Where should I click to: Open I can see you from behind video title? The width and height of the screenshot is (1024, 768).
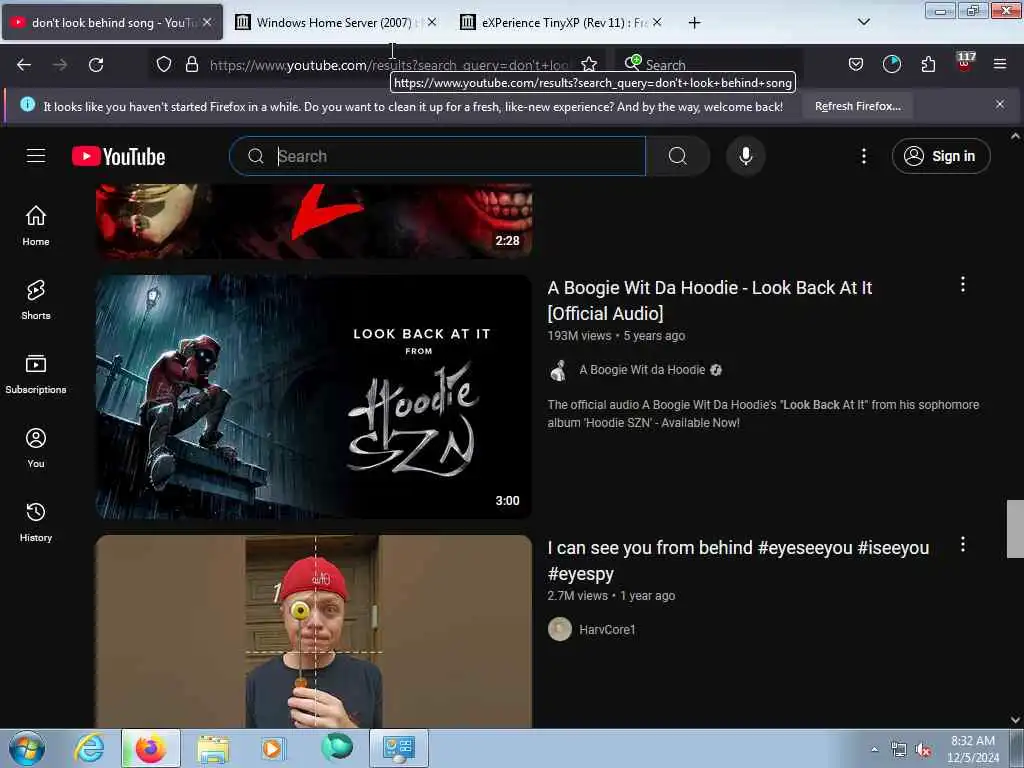click(x=738, y=560)
